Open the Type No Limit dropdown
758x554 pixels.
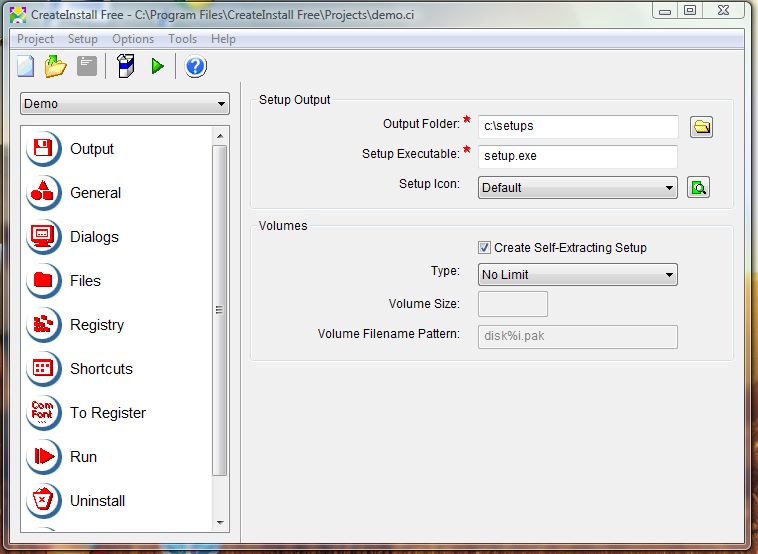click(x=577, y=275)
